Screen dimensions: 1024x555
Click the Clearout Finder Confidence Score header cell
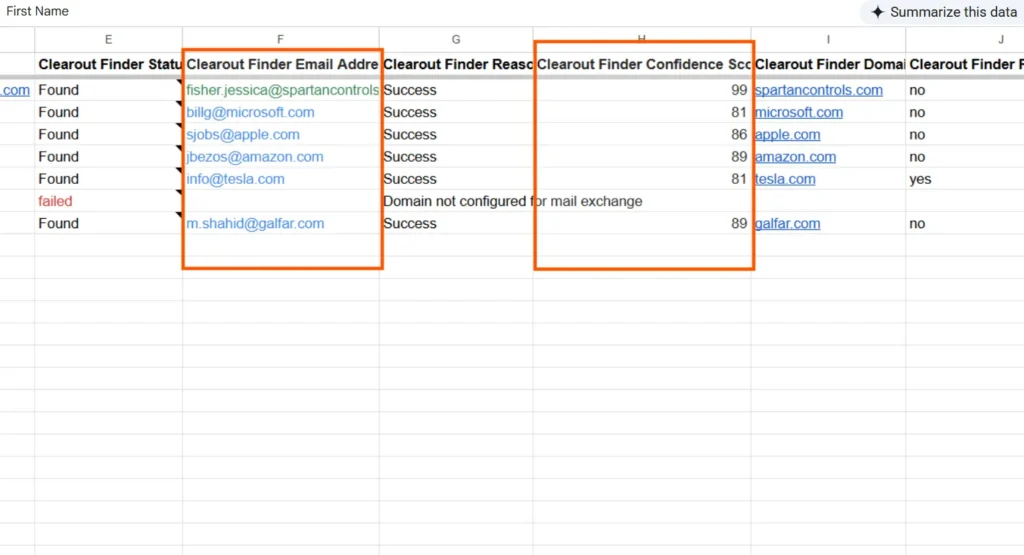[642, 64]
